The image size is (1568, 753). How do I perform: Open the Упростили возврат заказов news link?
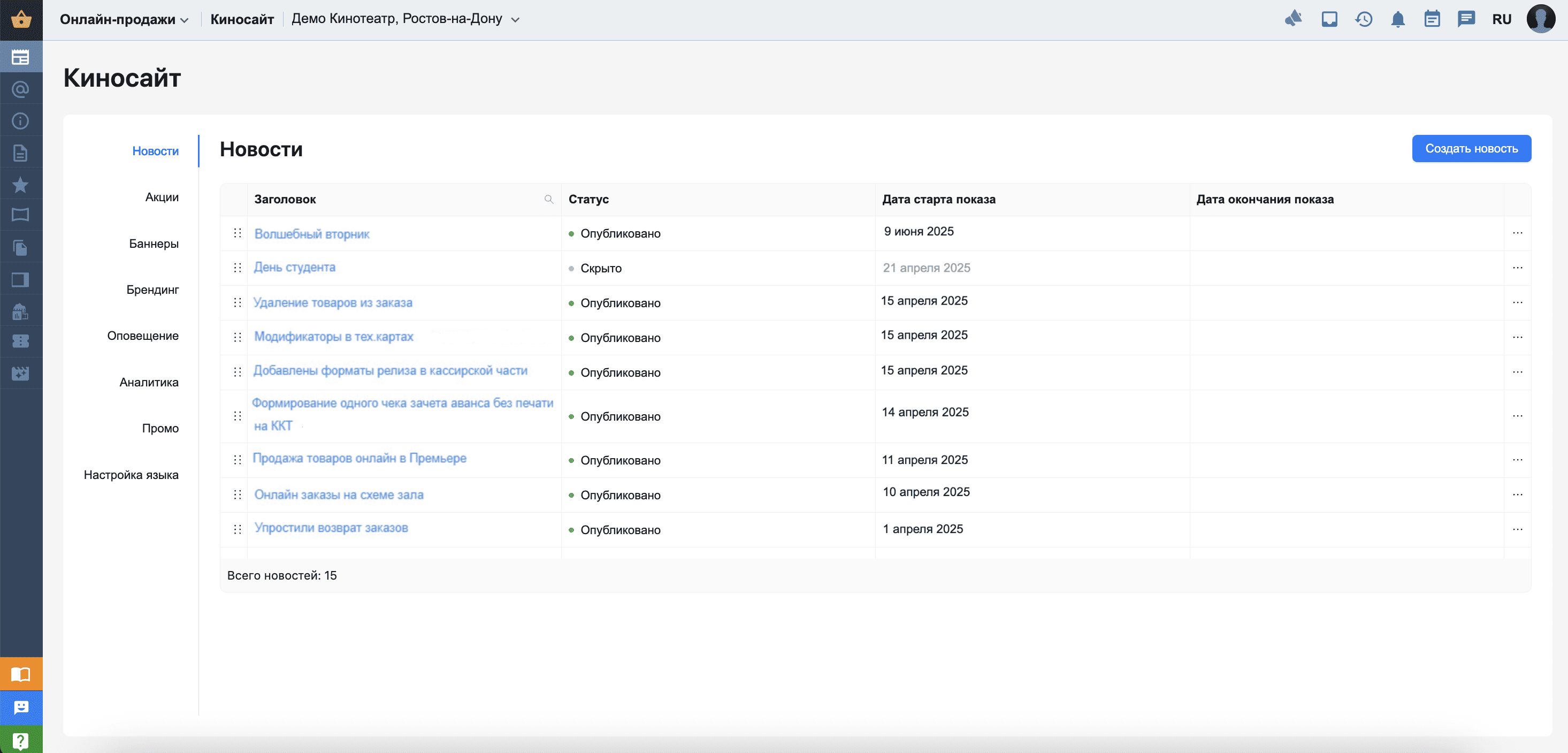click(x=331, y=528)
